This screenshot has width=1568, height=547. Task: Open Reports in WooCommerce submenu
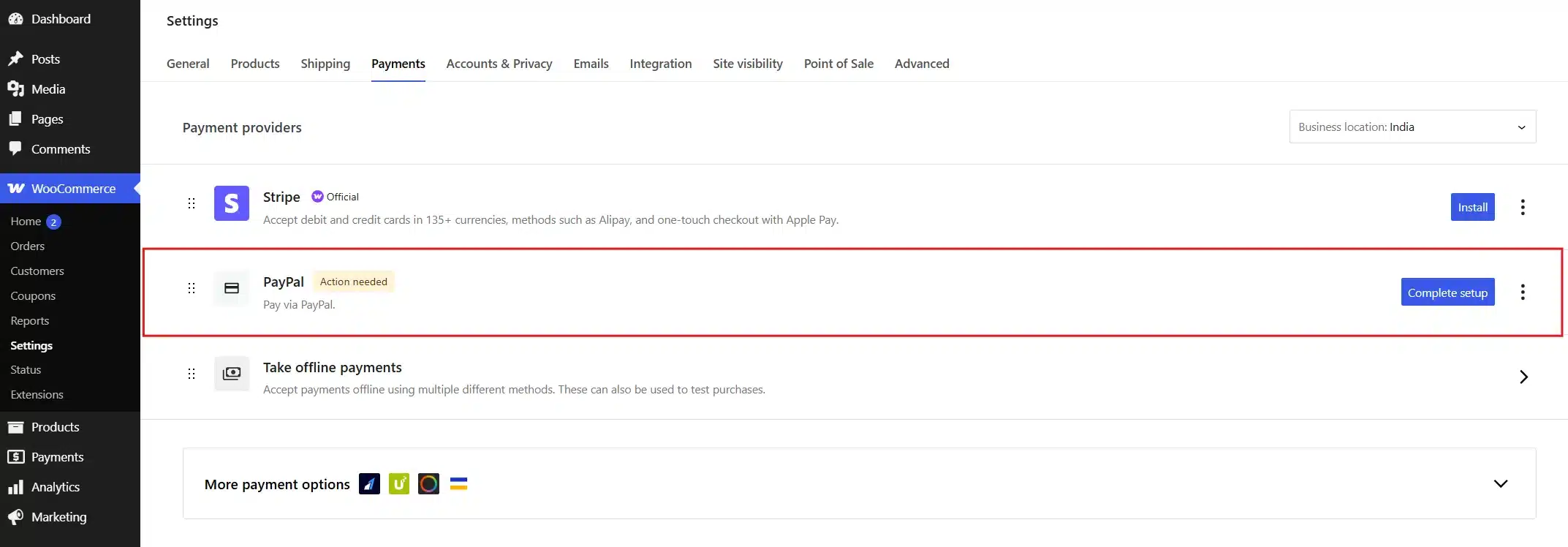point(30,321)
